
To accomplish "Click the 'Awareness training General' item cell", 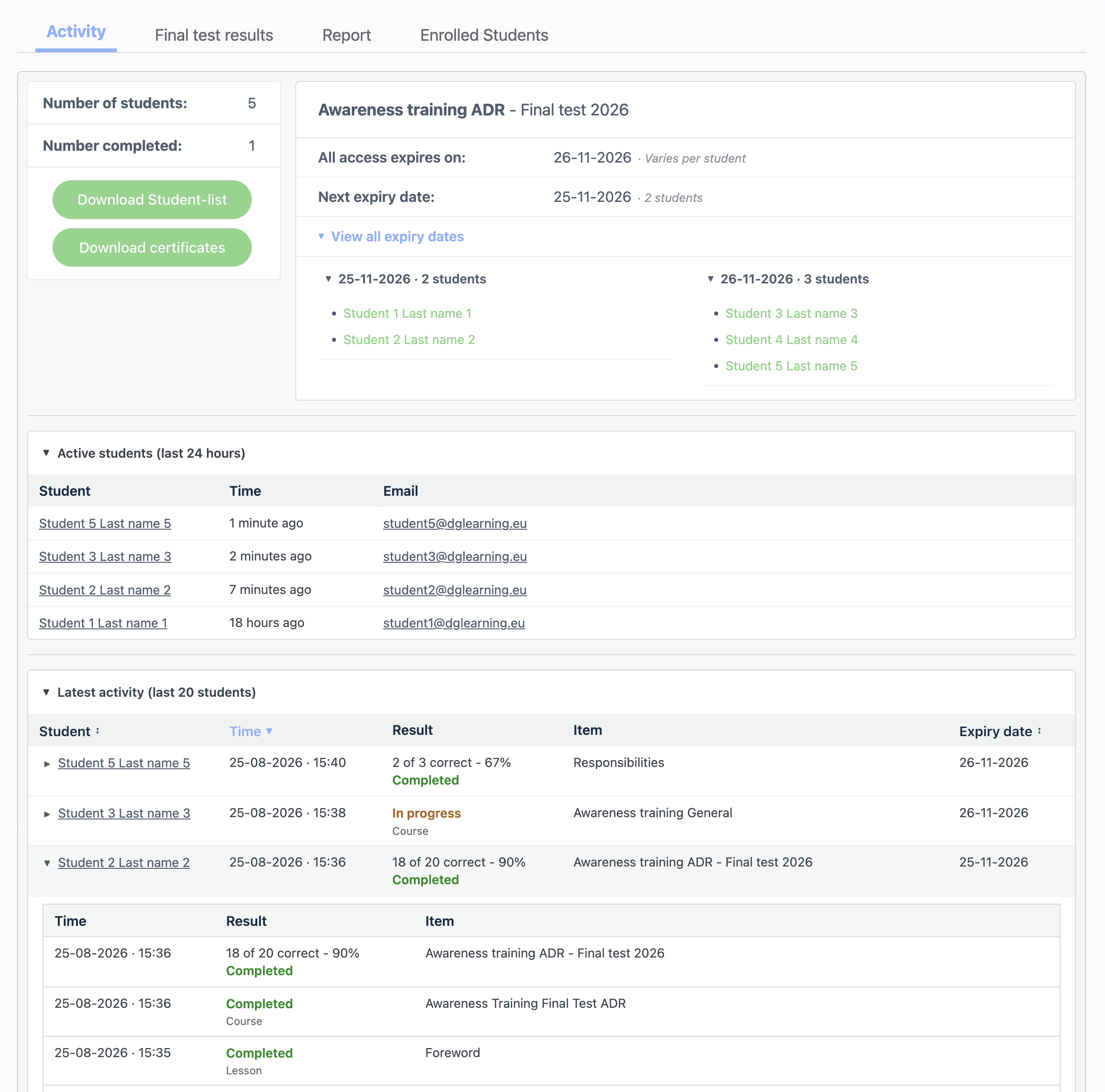I will [653, 813].
